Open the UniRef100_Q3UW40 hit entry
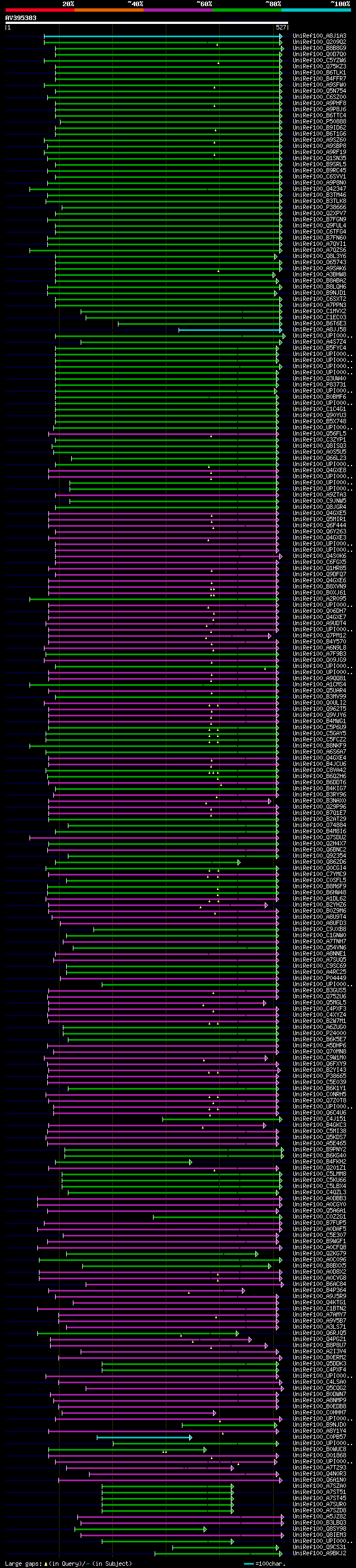 coord(319,379)
